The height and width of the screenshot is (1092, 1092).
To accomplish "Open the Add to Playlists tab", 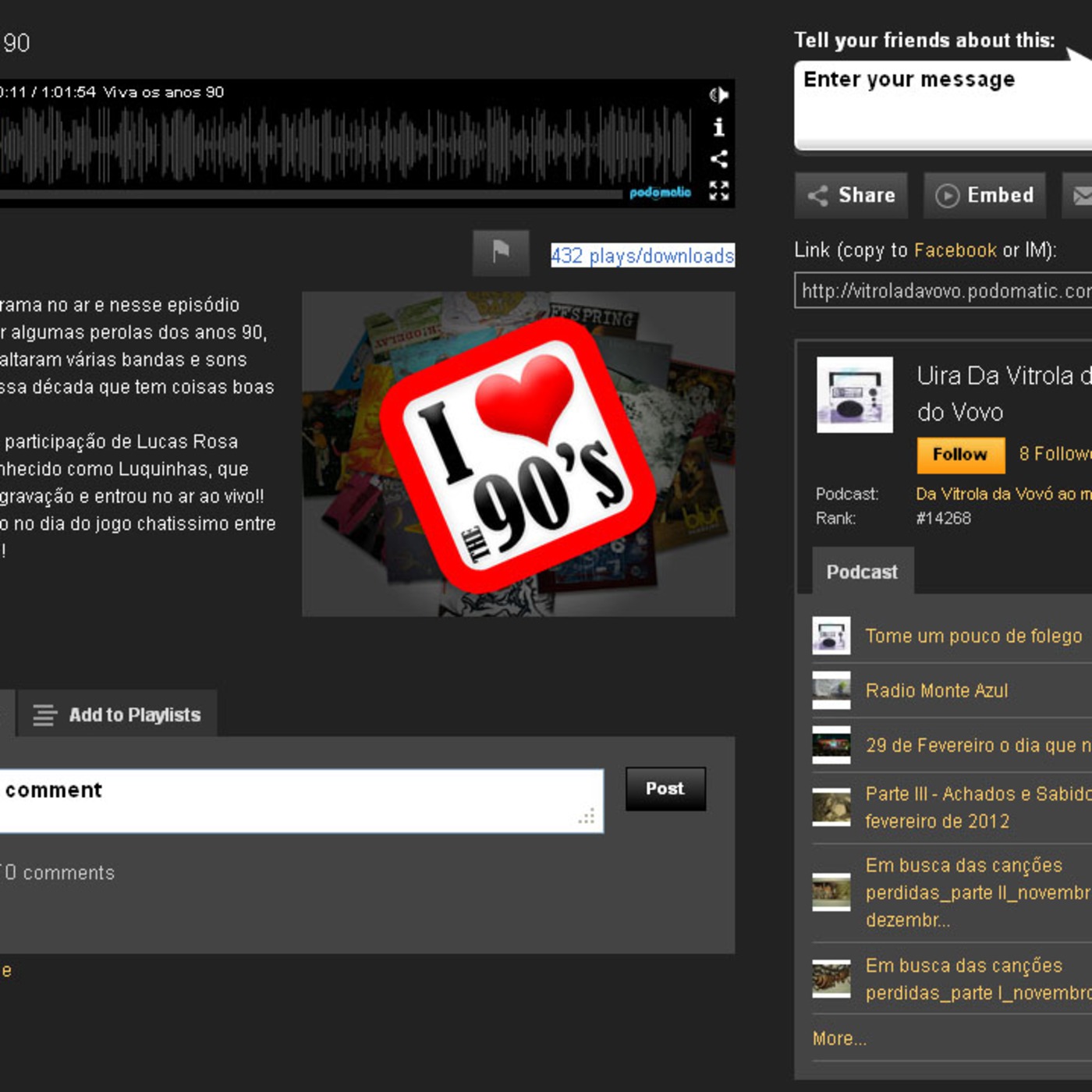I will point(118,714).
